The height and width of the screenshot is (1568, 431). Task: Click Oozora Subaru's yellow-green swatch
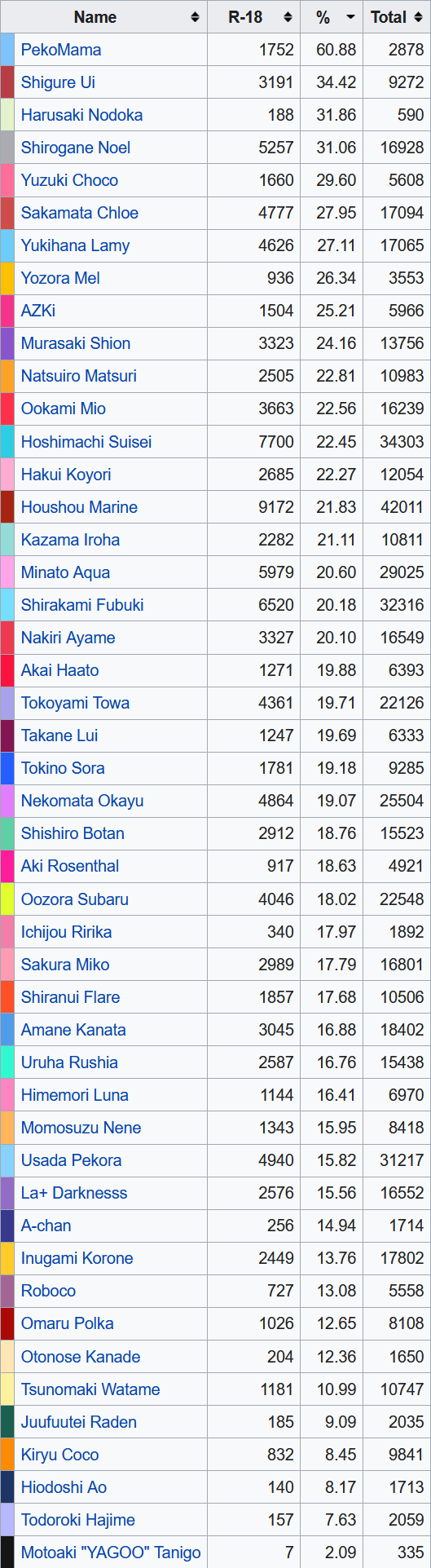pos(7,899)
